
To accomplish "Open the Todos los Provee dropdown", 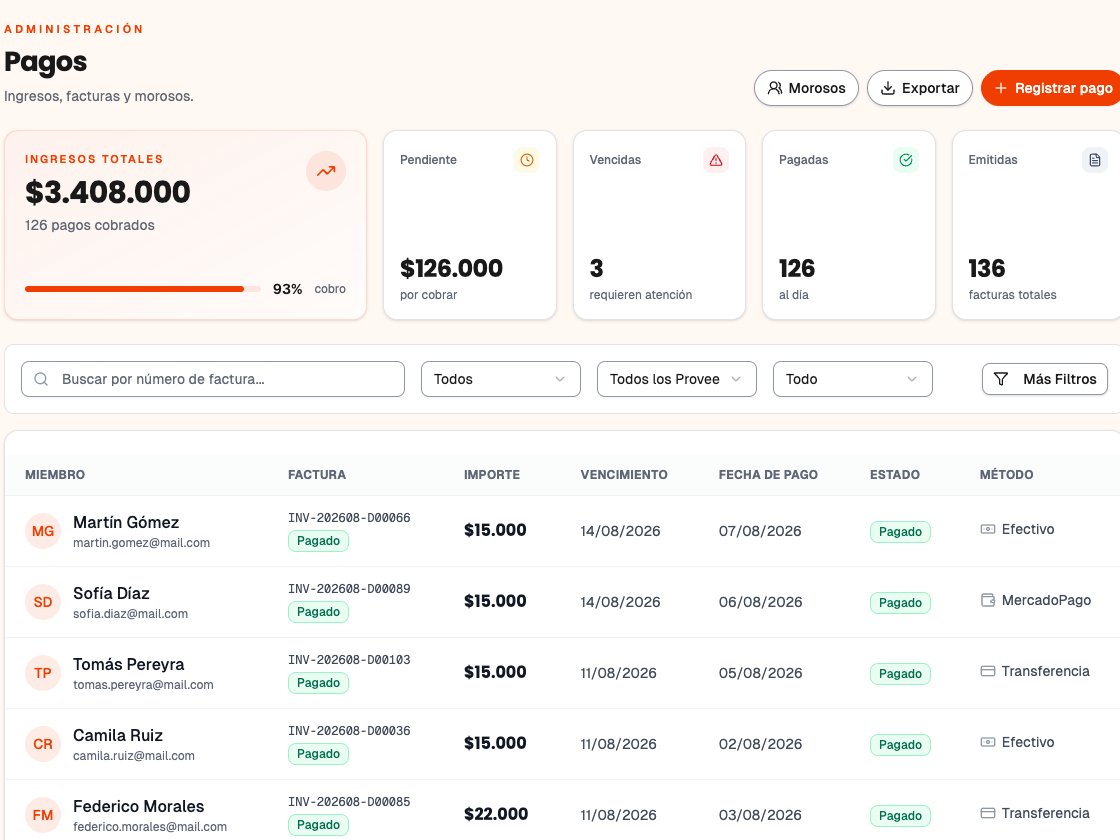I will click(x=676, y=379).
